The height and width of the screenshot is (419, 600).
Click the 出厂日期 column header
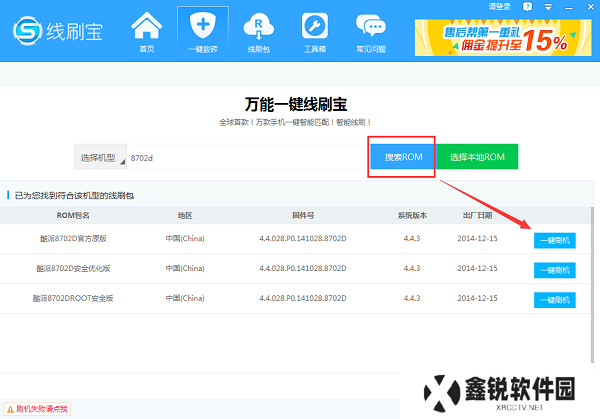[477, 215]
